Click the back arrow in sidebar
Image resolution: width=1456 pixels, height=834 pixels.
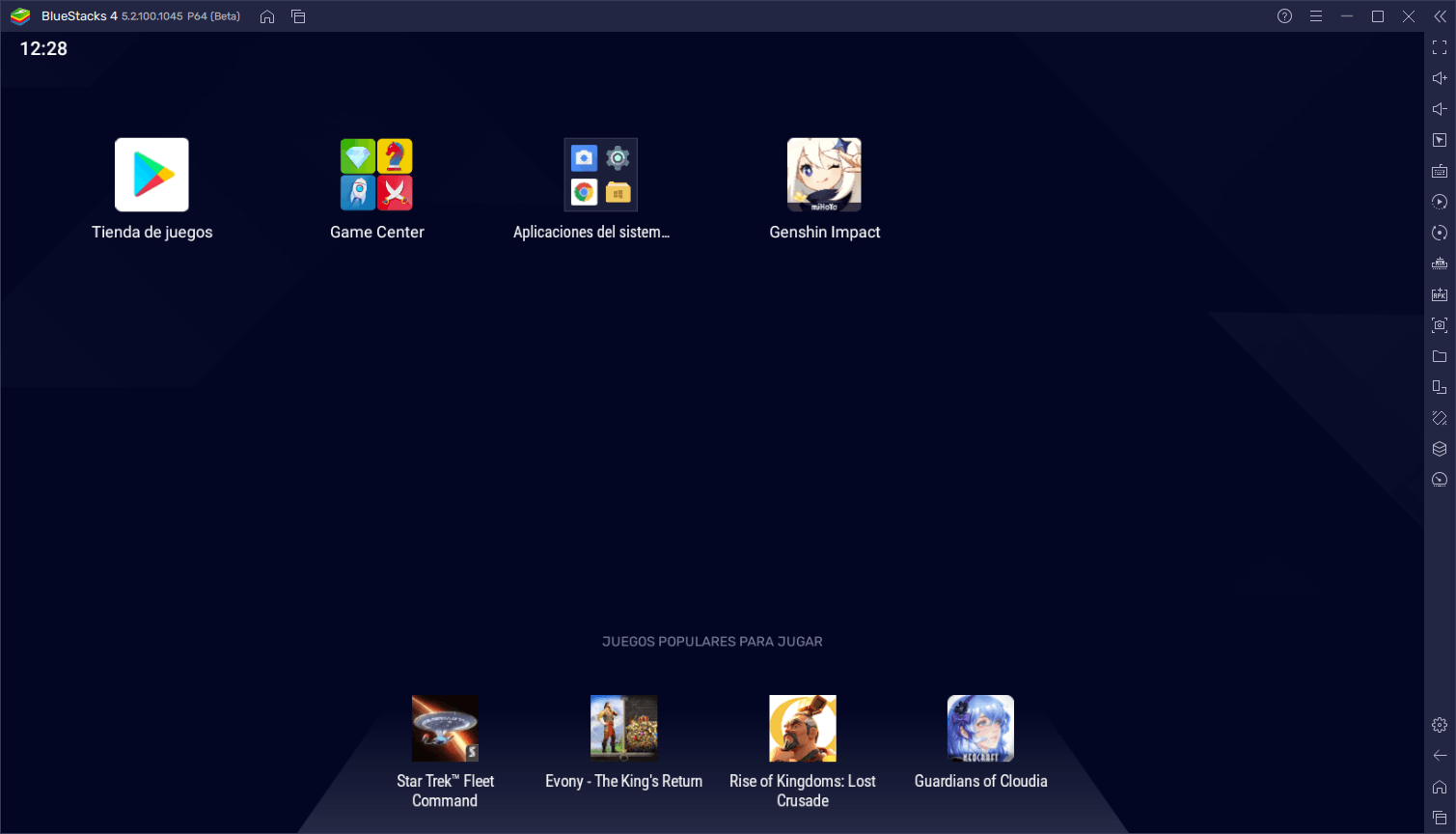coord(1440,756)
